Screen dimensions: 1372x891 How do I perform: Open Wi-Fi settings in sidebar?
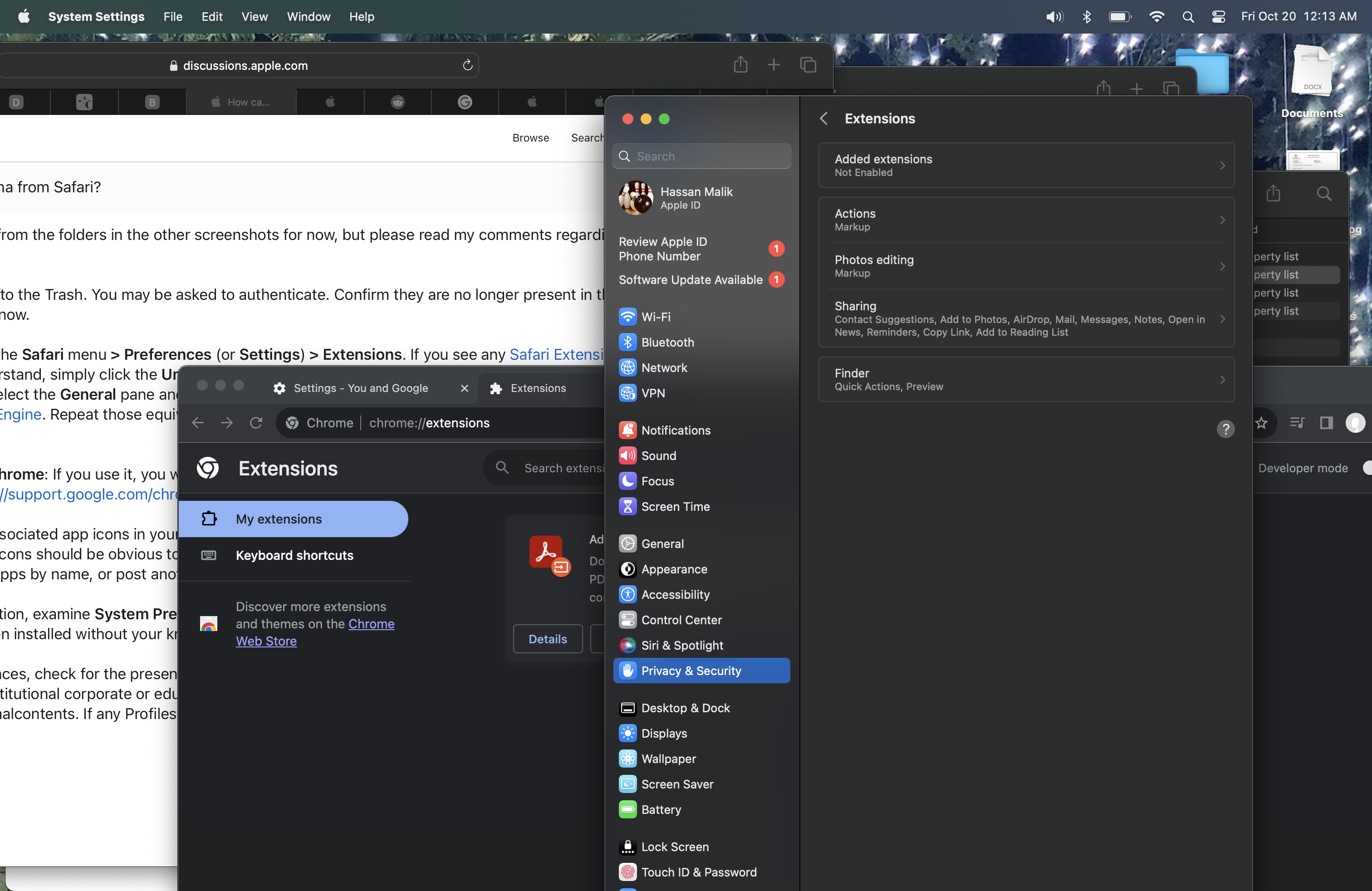pos(656,316)
